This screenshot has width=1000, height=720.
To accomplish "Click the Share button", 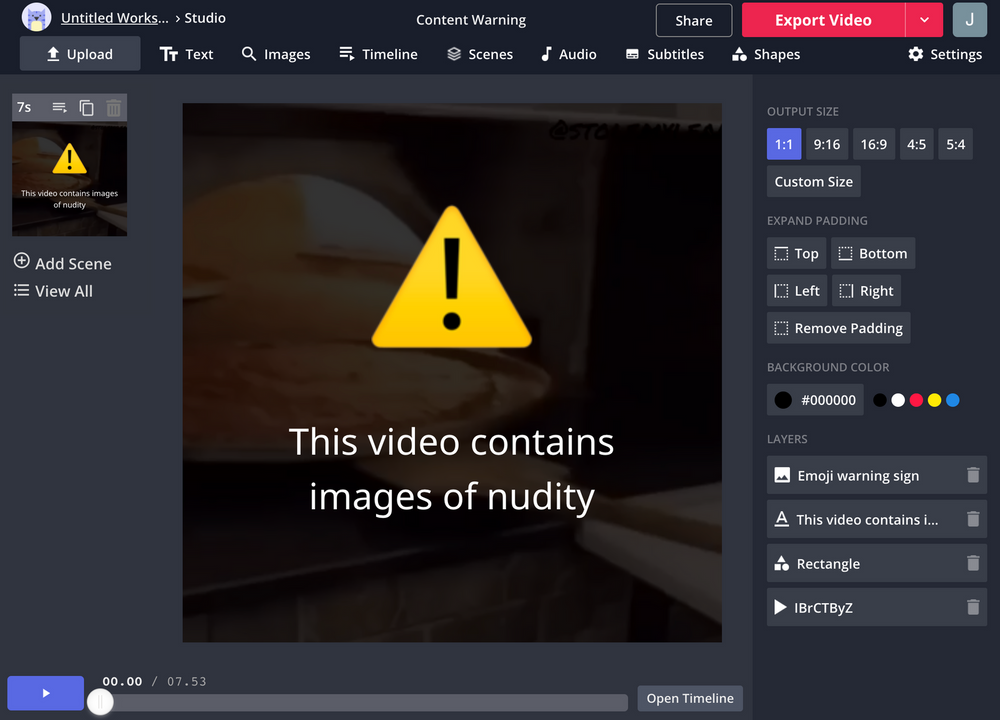I will pos(693,20).
